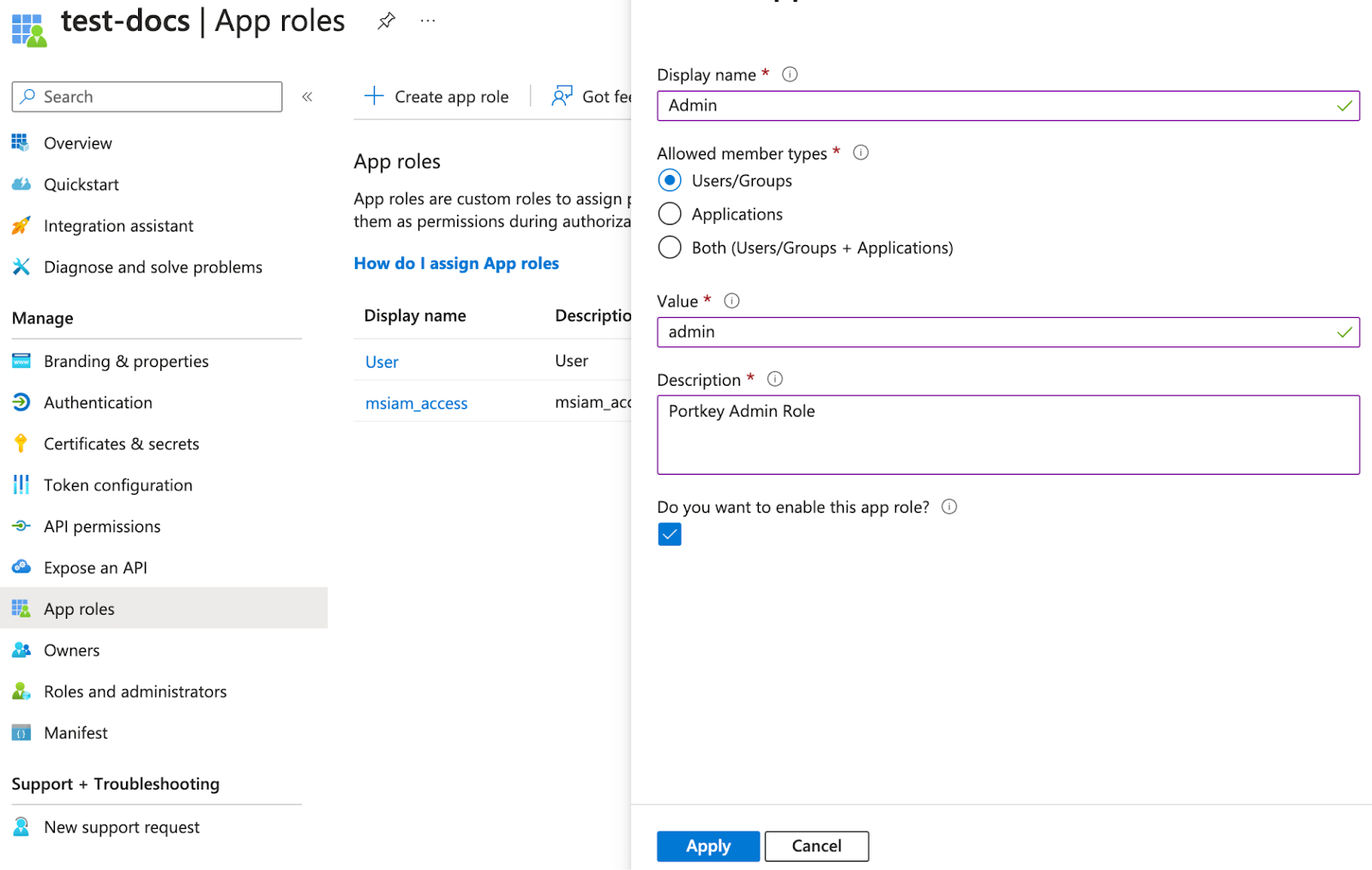Open Certificates & secrets settings
Viewport: 1372px width, 870px height.
coord(121,443)
